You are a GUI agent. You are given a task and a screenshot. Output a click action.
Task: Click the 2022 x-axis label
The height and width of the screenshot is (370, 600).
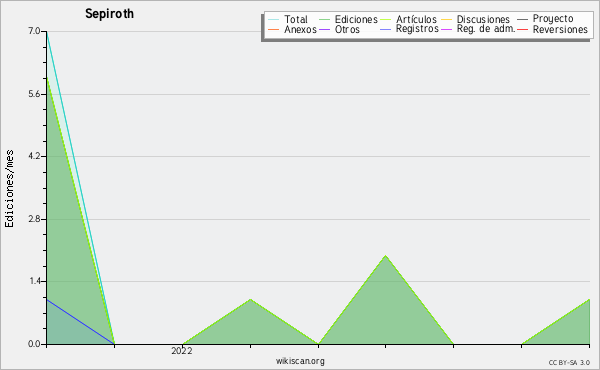click(182, 351)
